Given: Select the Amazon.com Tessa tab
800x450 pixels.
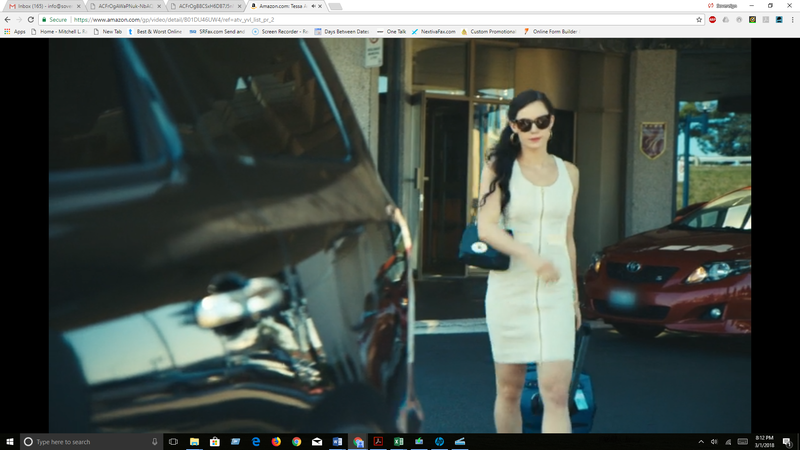Looking at the screenshot, I should [285, 6].
